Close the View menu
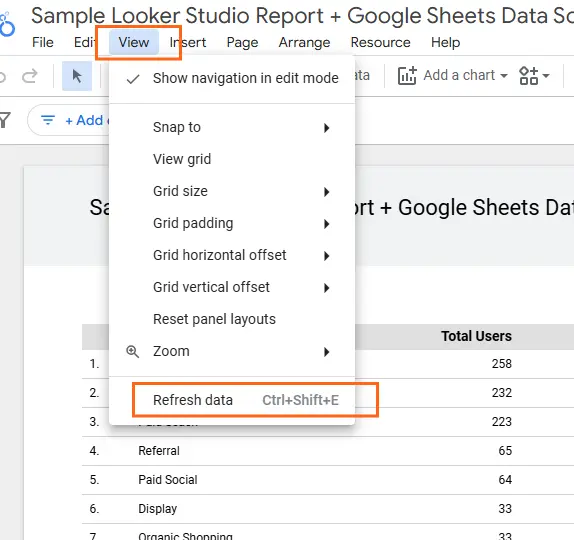574x540 pixels. coord(134,42)
